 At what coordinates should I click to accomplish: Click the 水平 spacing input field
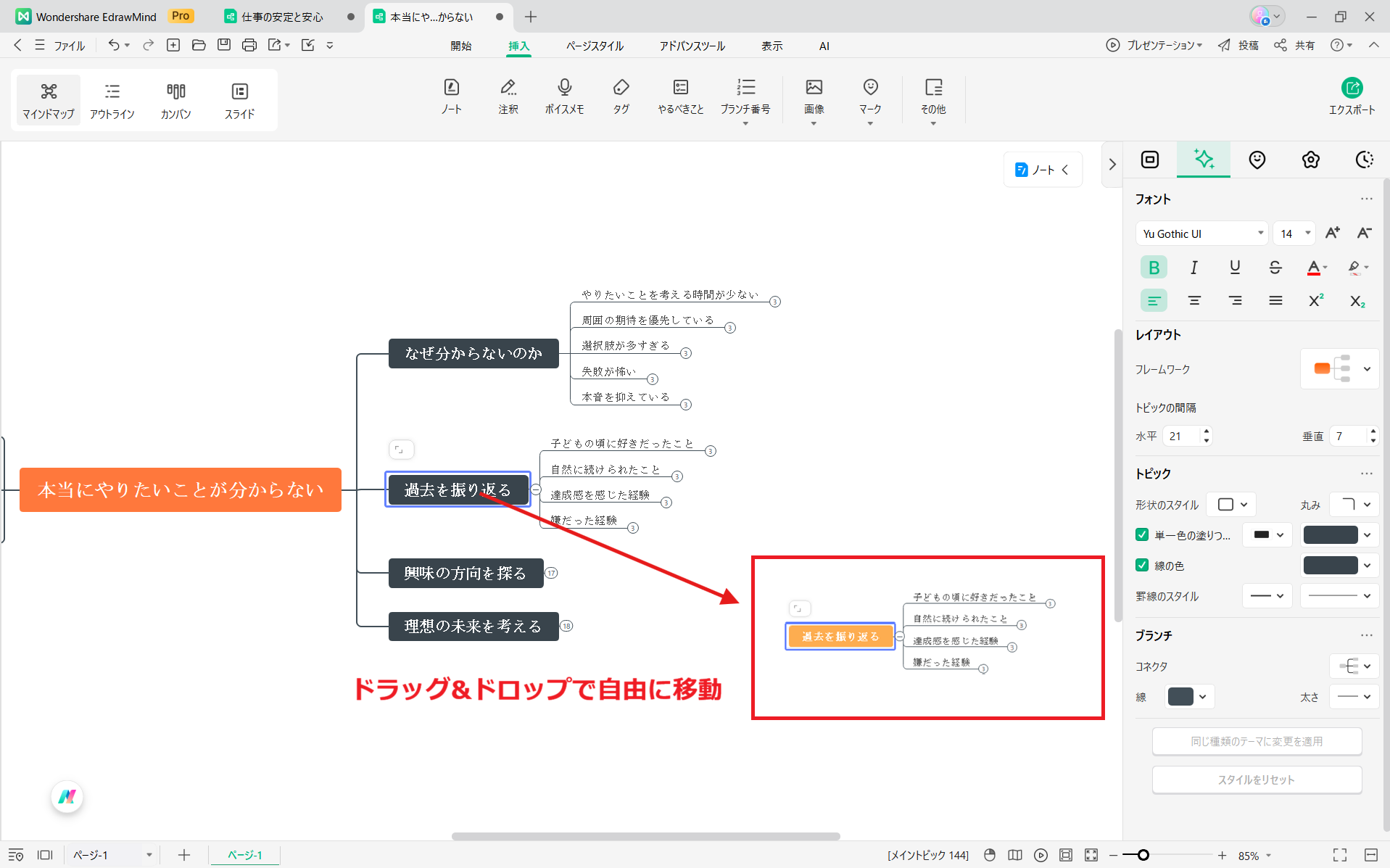point(1182,436)
